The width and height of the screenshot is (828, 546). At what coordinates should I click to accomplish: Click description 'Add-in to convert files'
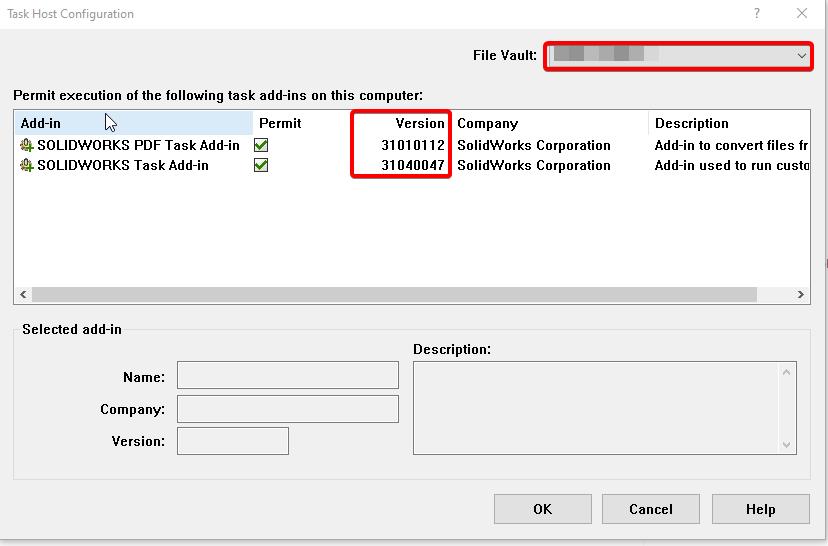pos(731,145)
